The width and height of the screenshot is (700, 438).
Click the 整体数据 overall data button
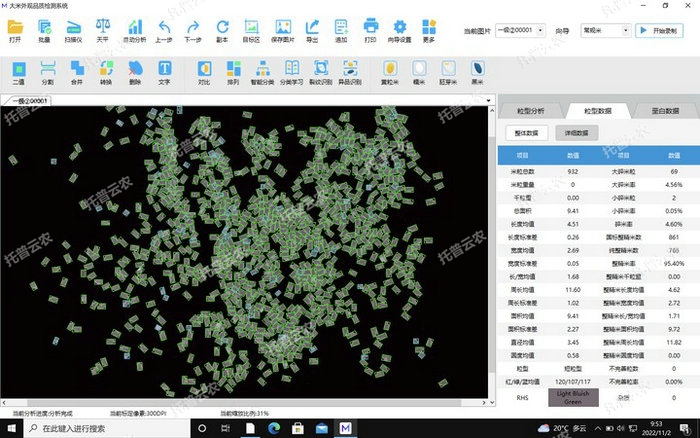[525, 132]
